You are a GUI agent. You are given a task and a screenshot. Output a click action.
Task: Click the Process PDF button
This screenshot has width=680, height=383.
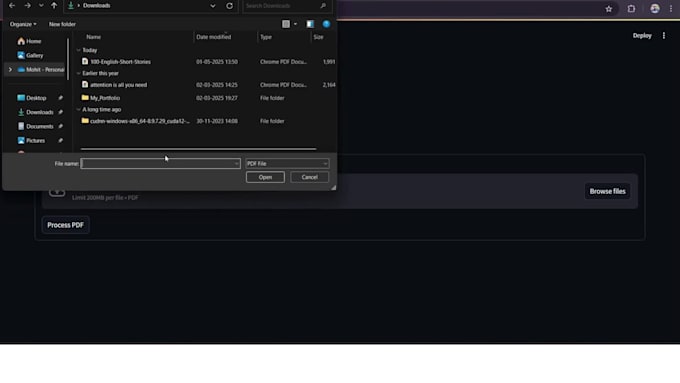65,225
